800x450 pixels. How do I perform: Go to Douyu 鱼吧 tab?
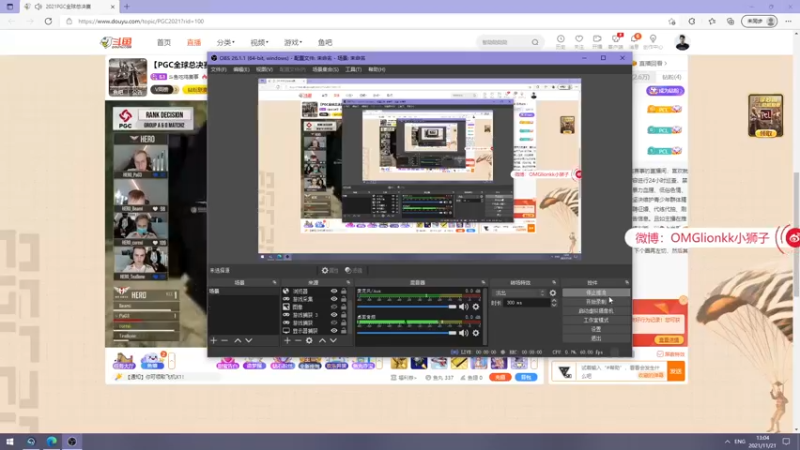point(324,42)
